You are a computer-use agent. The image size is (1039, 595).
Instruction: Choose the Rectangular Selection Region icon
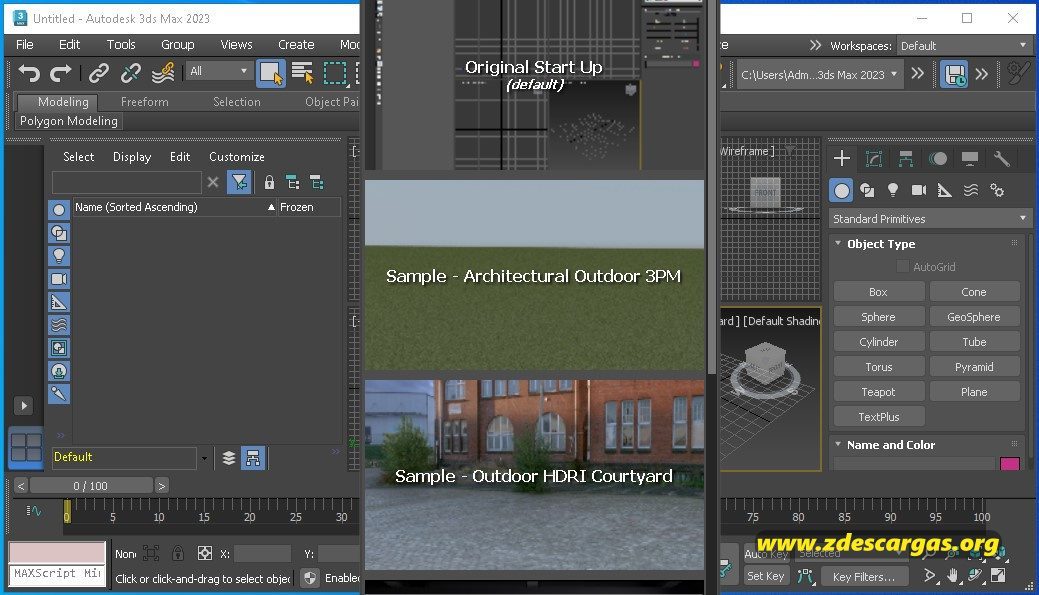(335, 73)
